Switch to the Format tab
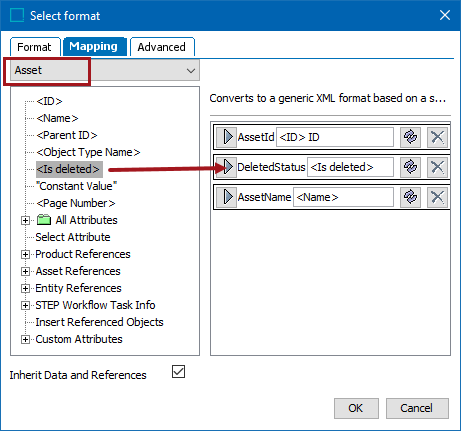 pos(34,47)
